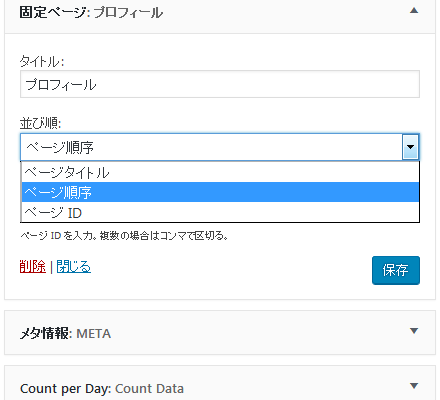Viewport: 440px width, 400px height.
Task: Click プロフィール text inside title field
Action: click(x=61, y=84)
